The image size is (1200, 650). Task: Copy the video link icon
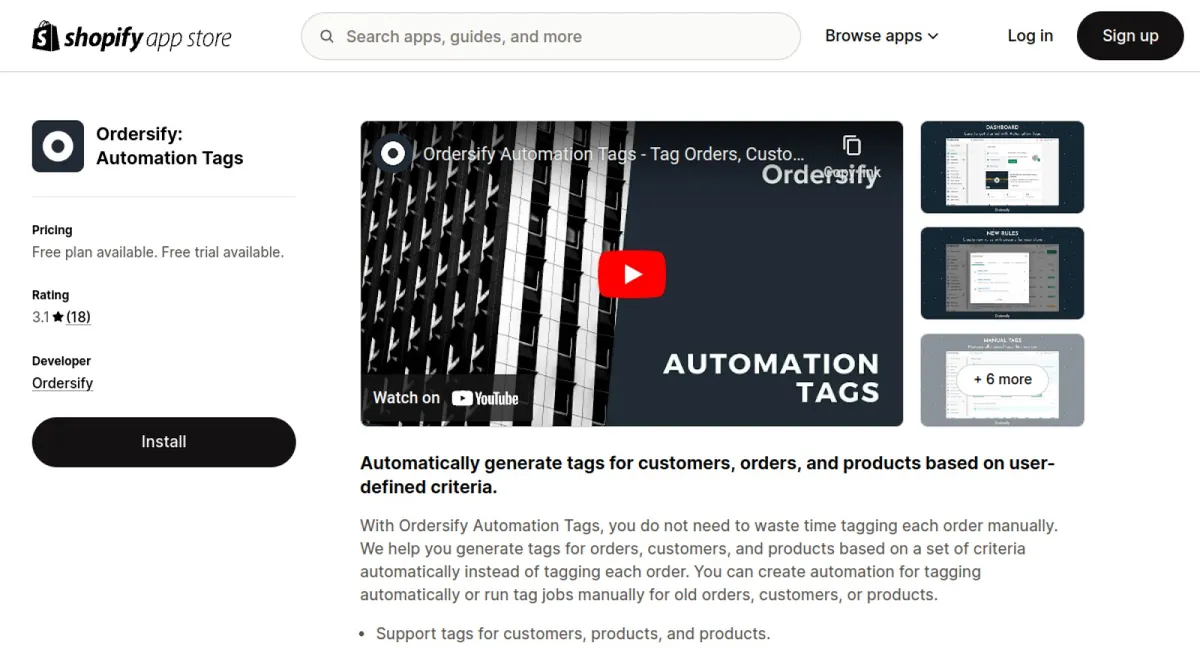[x=852, y=146]
